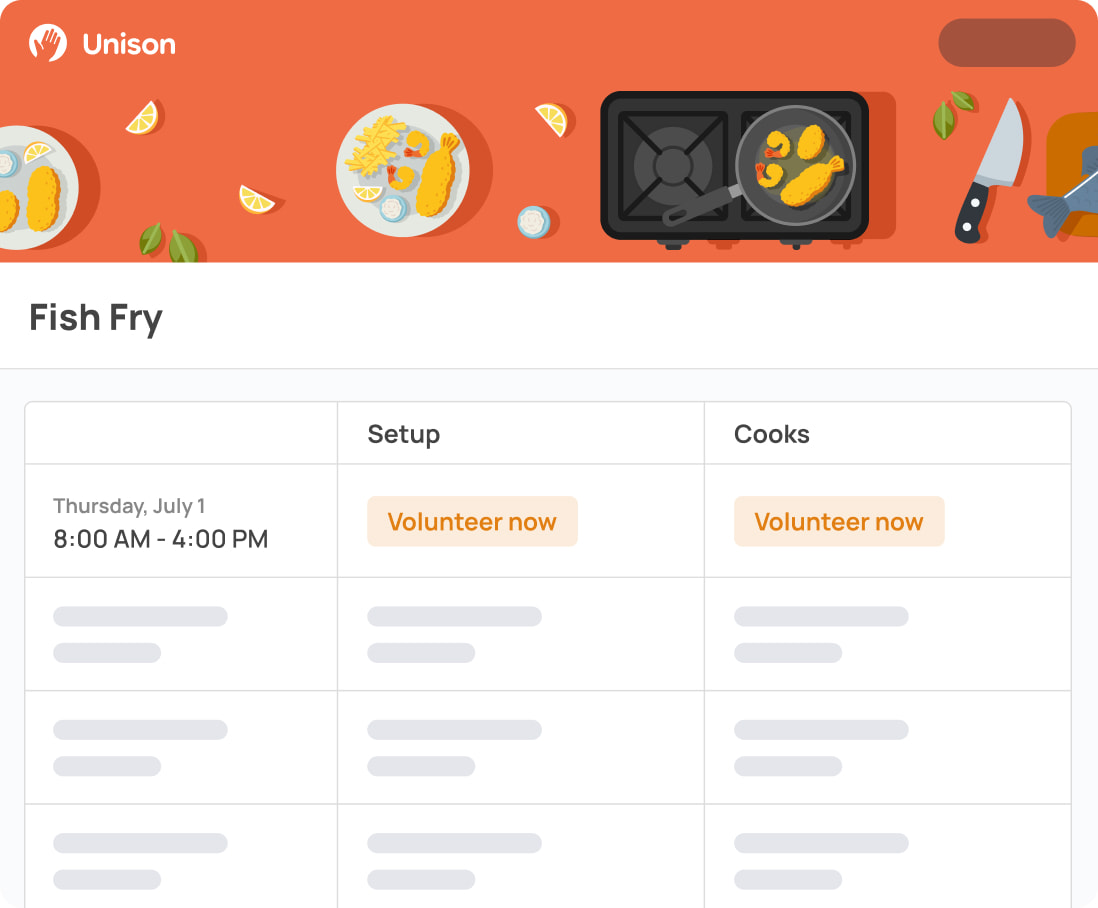Viewport: 1098px width, 908px height.
Task: Click the Unison hand logo icon
Action: click(48, 43)
